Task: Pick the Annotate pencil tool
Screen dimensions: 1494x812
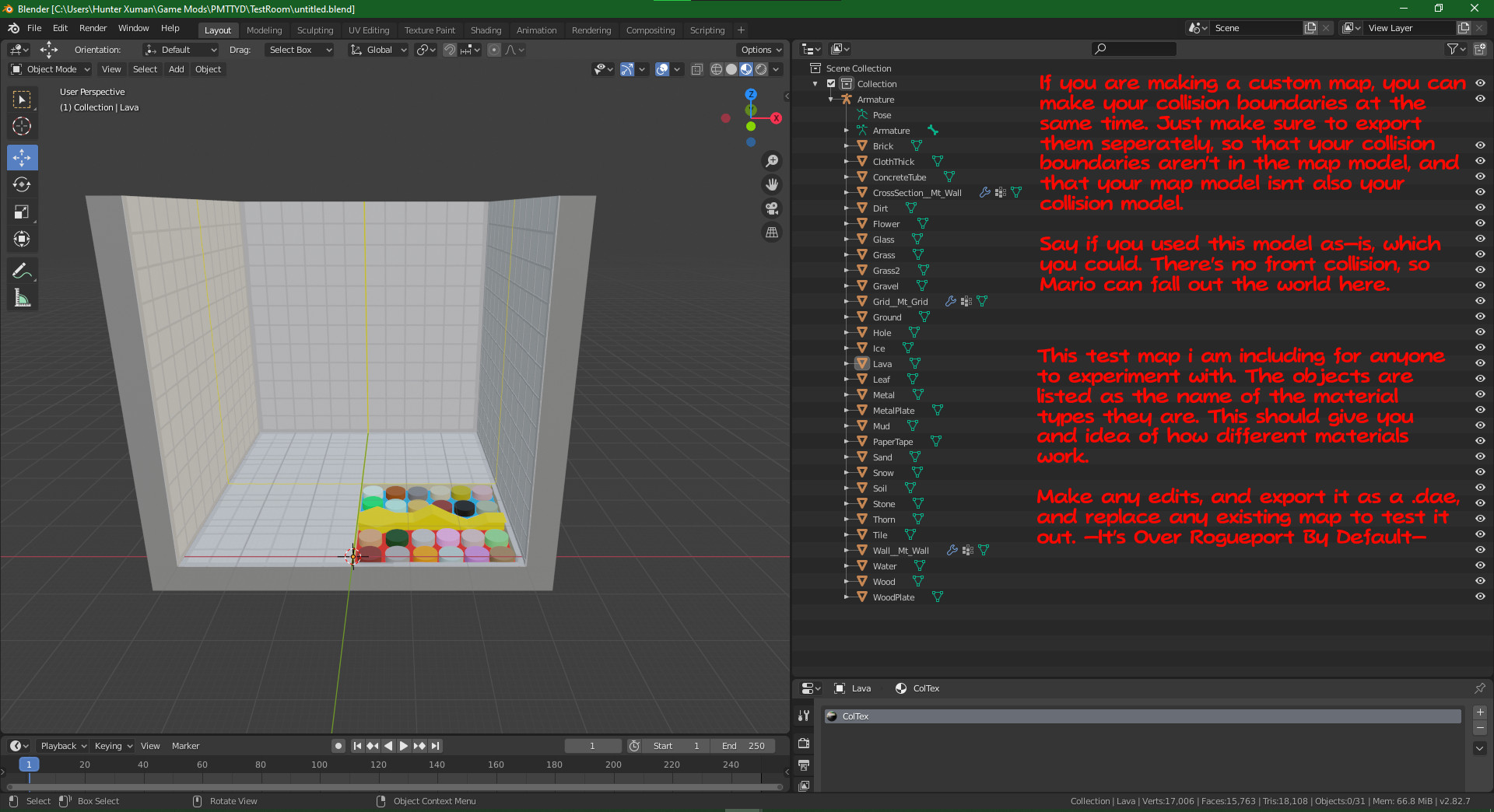Action: tap(22, 271)
